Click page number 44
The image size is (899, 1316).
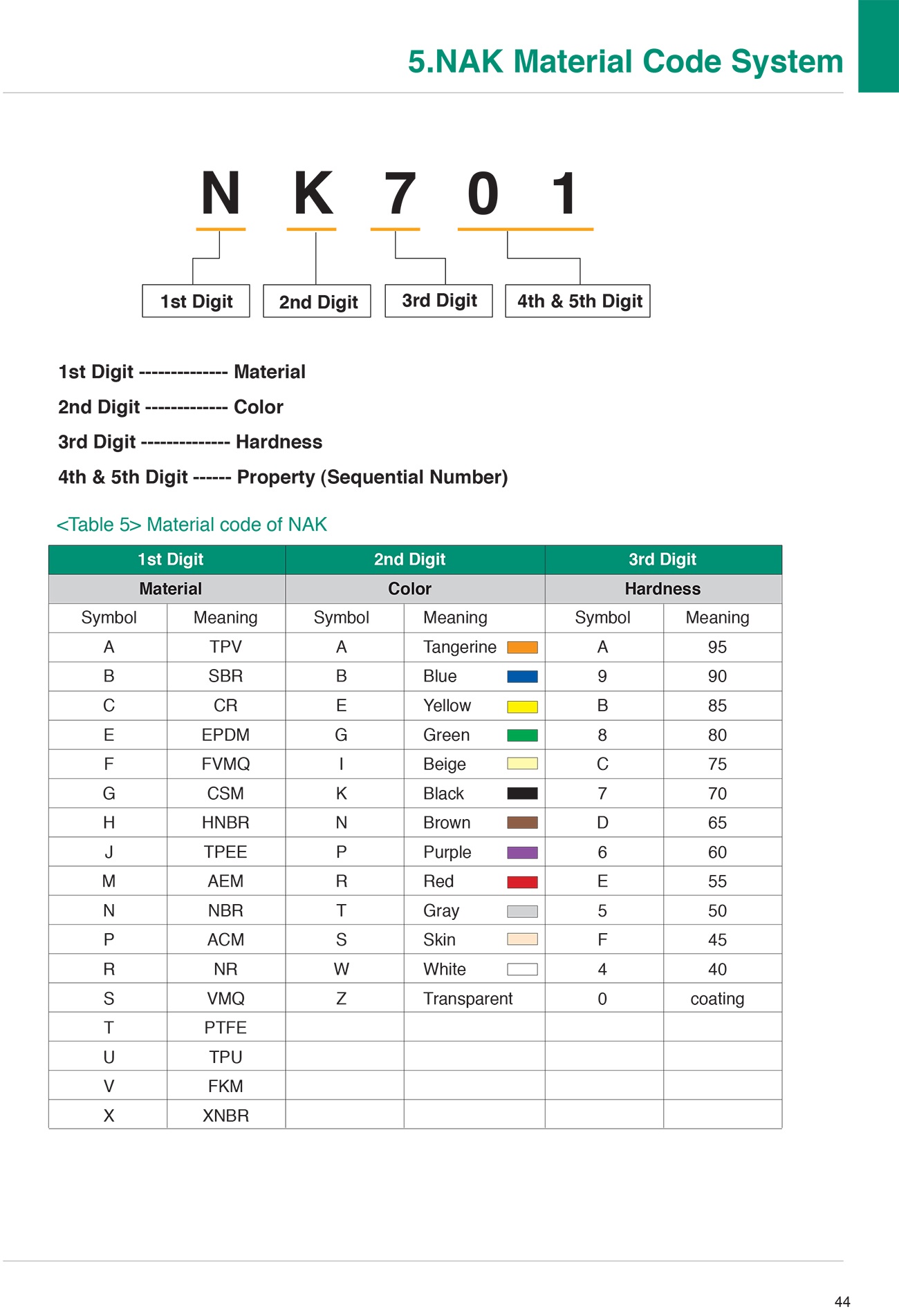842,1301
